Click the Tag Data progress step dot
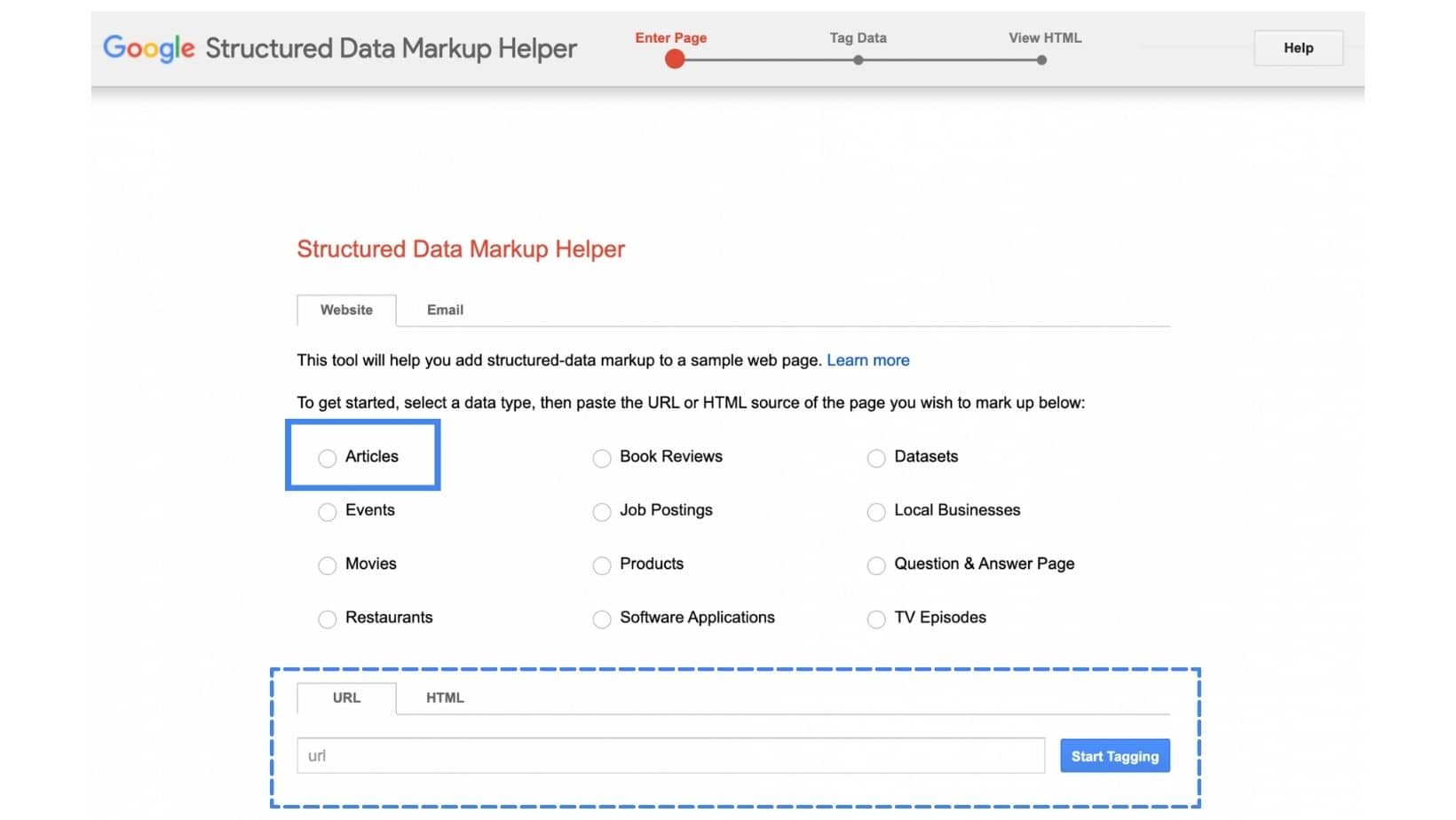 pos(858,60)
